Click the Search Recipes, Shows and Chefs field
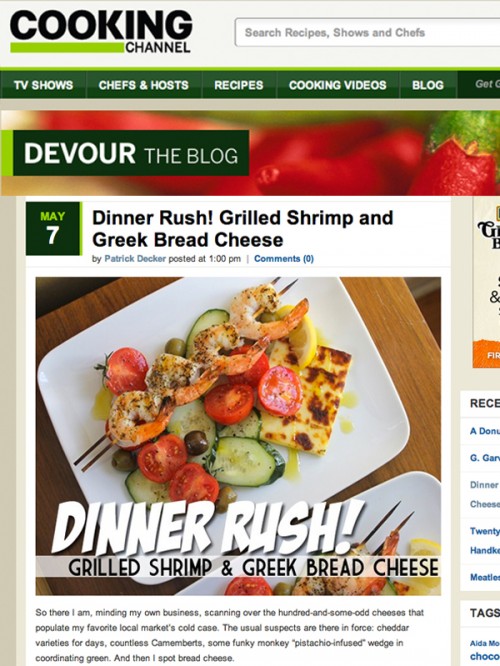Screen dimensions: 500x666 [367, 32]
